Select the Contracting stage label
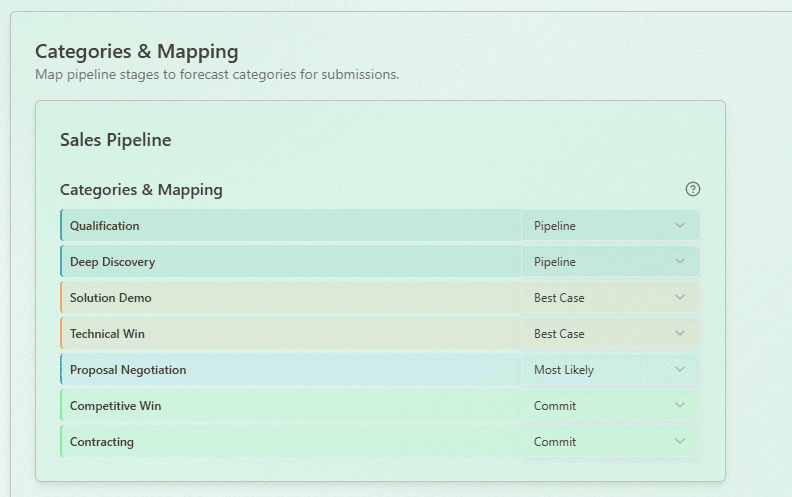Screen dimensions: 792x497 point(102,441)
